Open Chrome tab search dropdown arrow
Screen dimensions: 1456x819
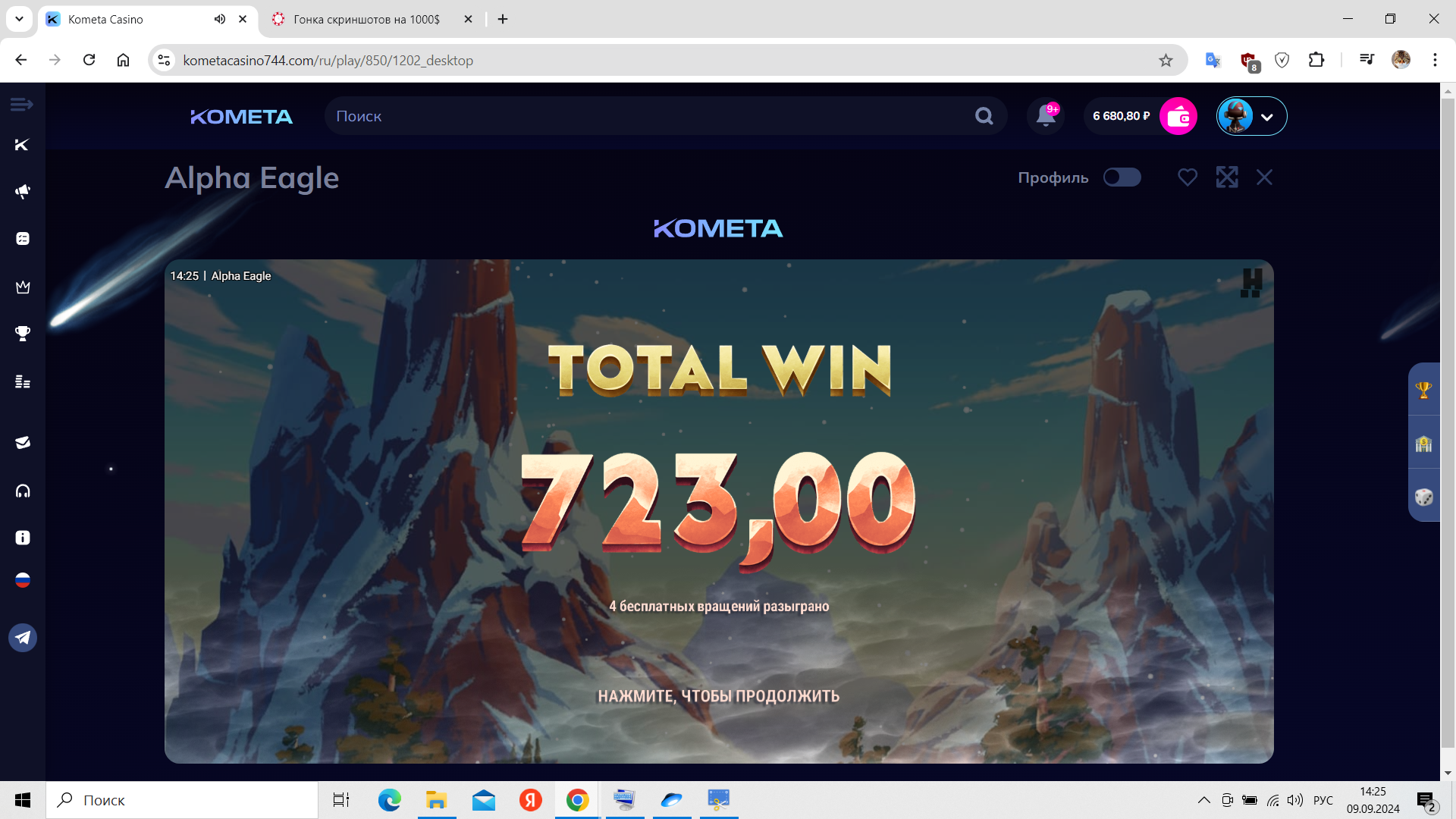click(x=19, y=19)
